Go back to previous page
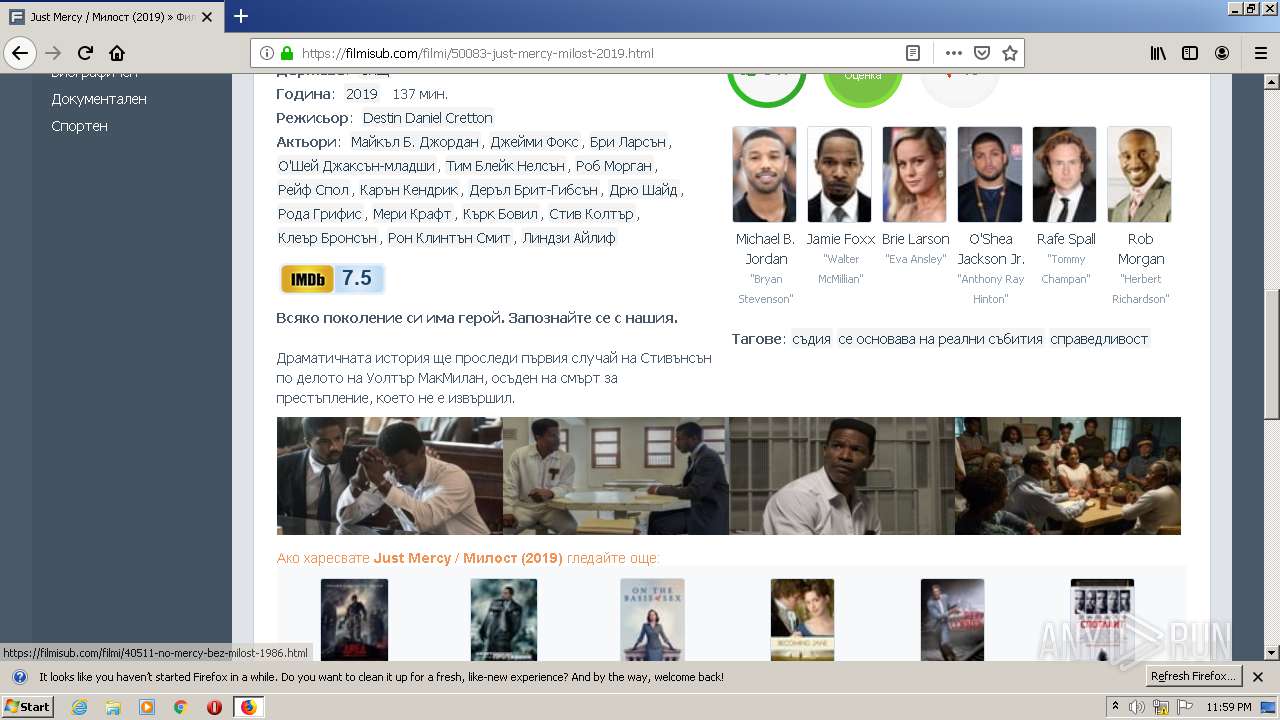Viewport: 1280px width, 720px height. point(20,53)
